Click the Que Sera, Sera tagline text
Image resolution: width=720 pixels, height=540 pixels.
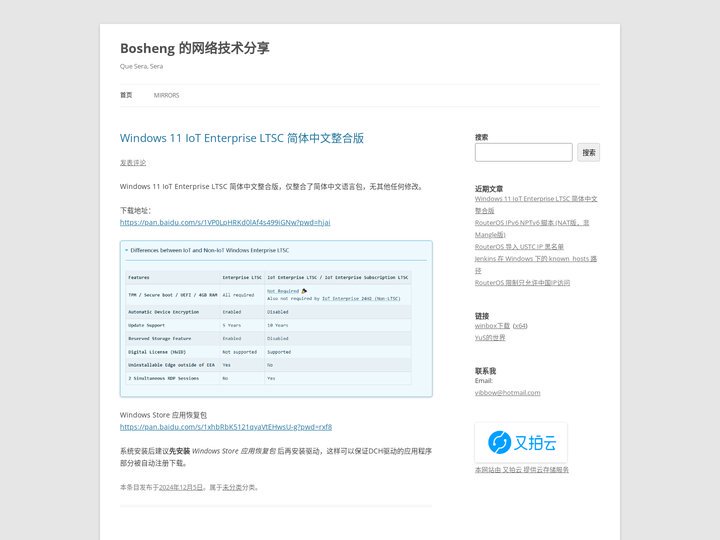[141, 66]
